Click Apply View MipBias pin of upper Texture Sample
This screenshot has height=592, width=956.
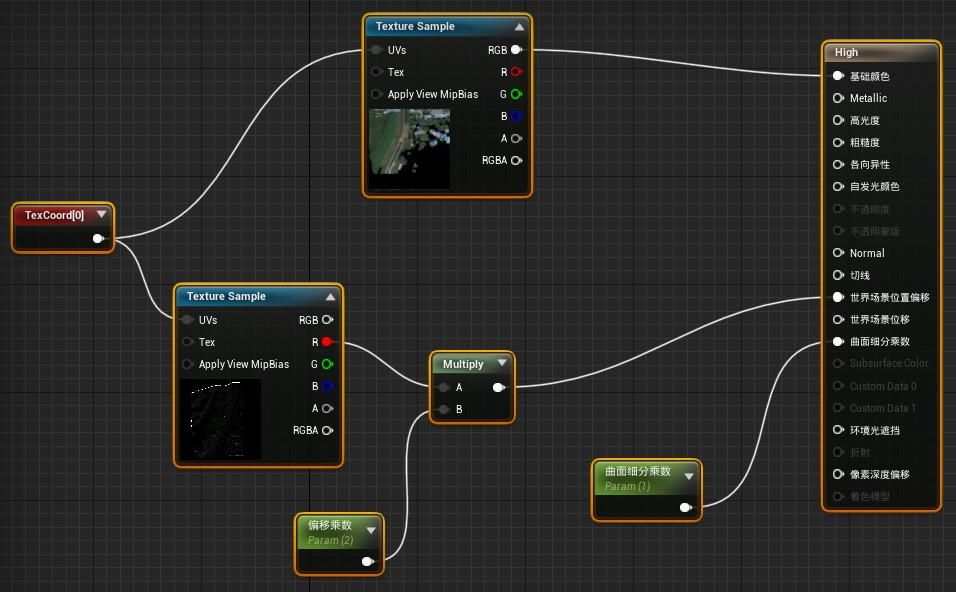coord(376,94)
